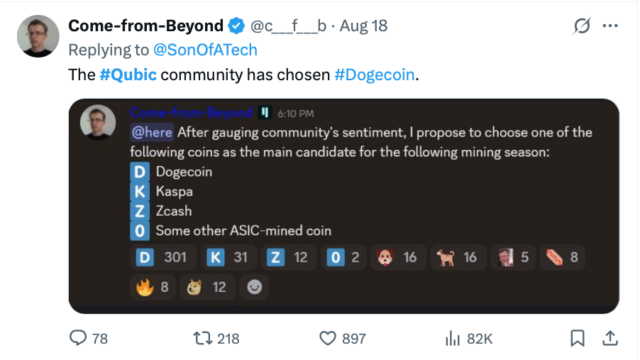The height and width of the screenshot is (360, 640).
Task: Open the three-dot more options menu
Action: click(x=610, y=26)
